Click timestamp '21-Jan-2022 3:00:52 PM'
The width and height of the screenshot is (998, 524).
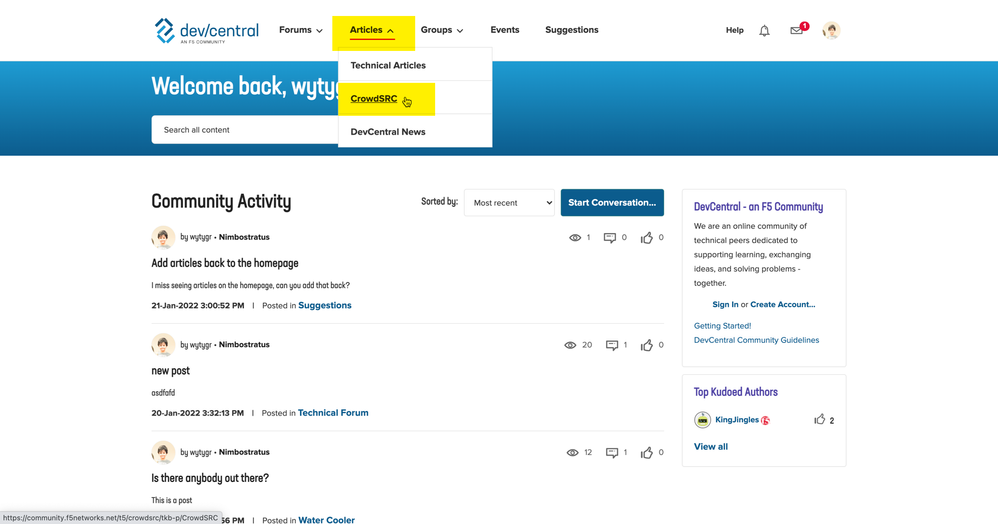[198, 306]
